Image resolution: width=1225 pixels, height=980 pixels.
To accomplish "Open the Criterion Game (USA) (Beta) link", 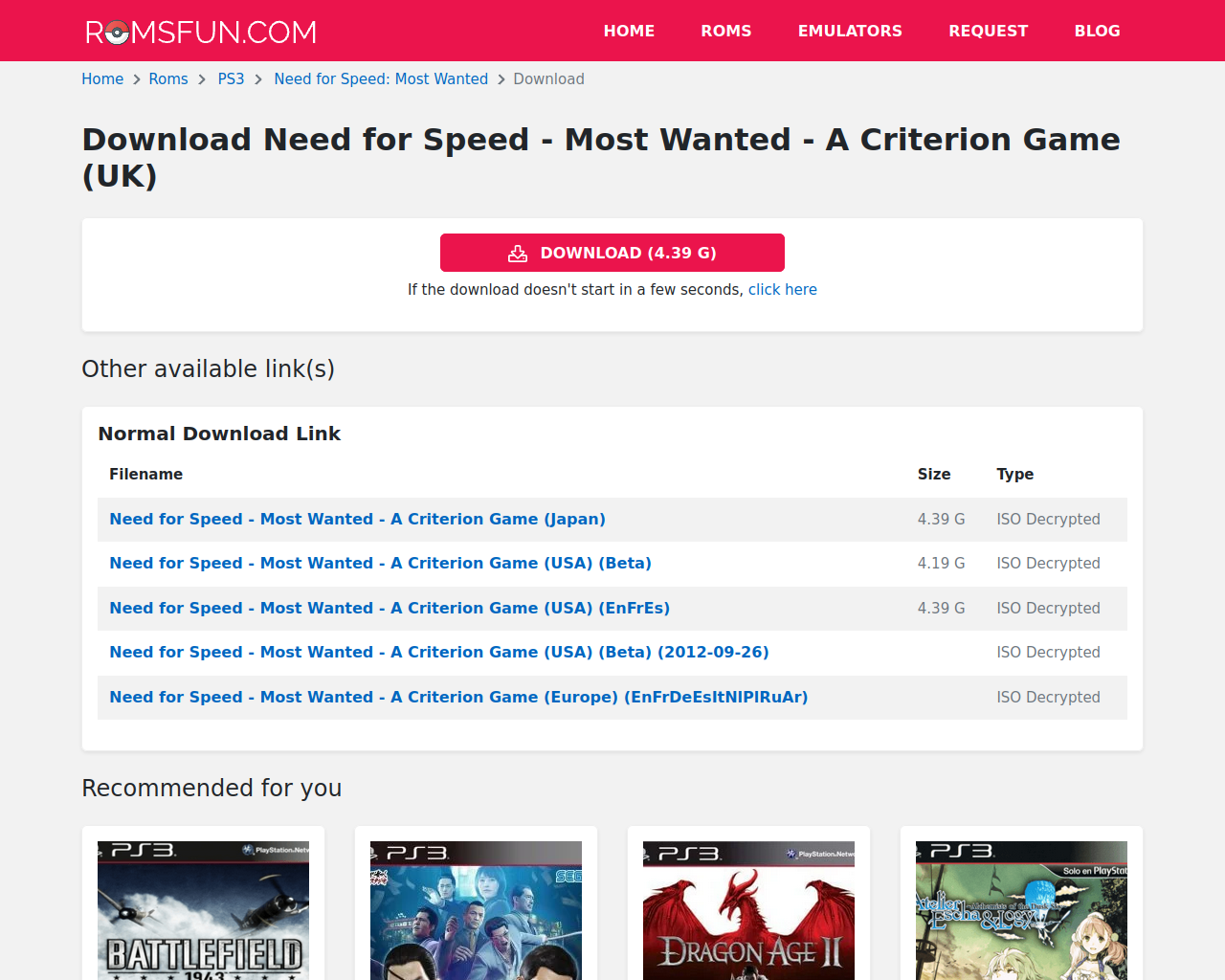I will tap(380, 564).
